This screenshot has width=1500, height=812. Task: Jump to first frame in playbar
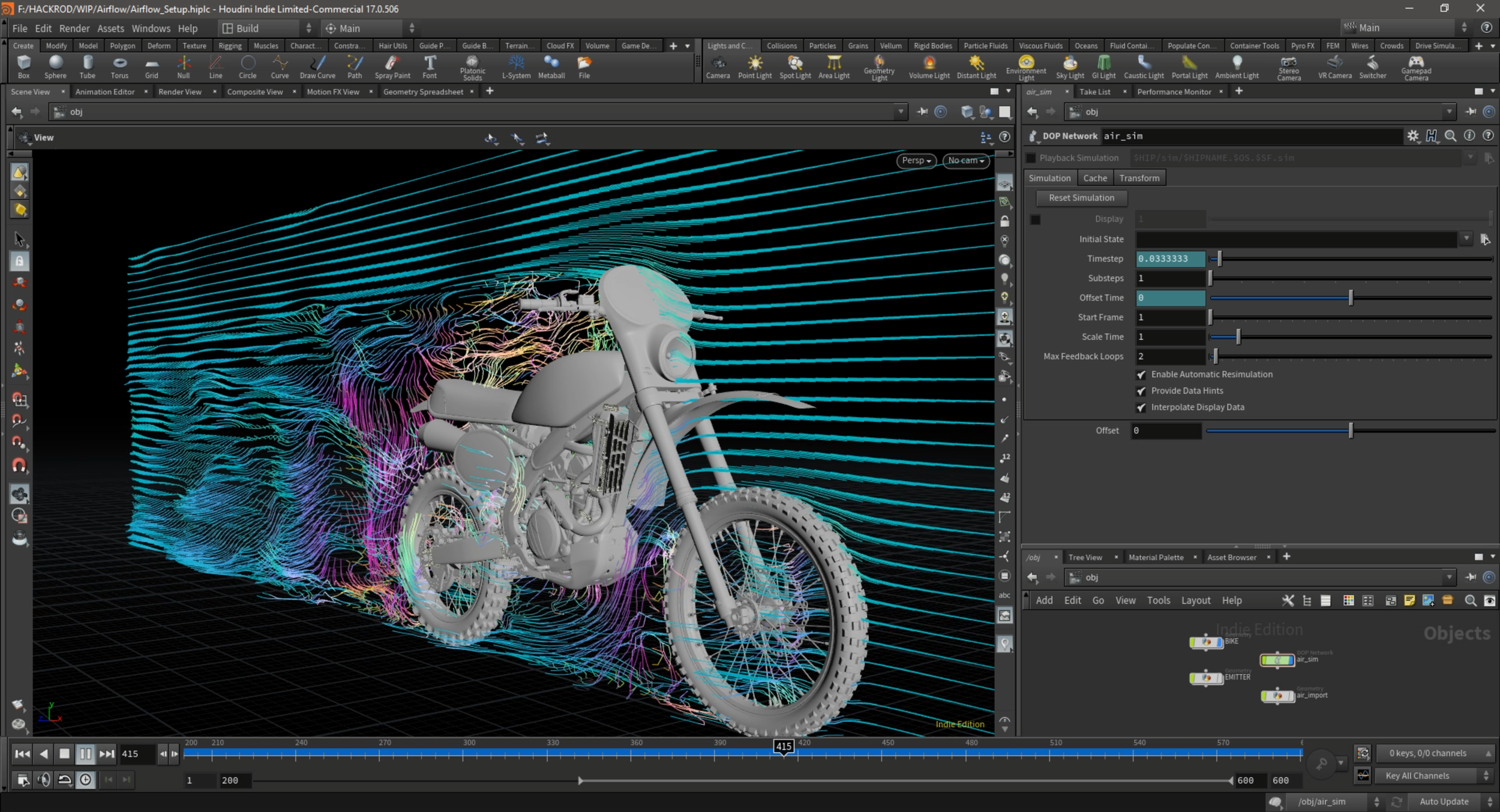coord(22,754)
